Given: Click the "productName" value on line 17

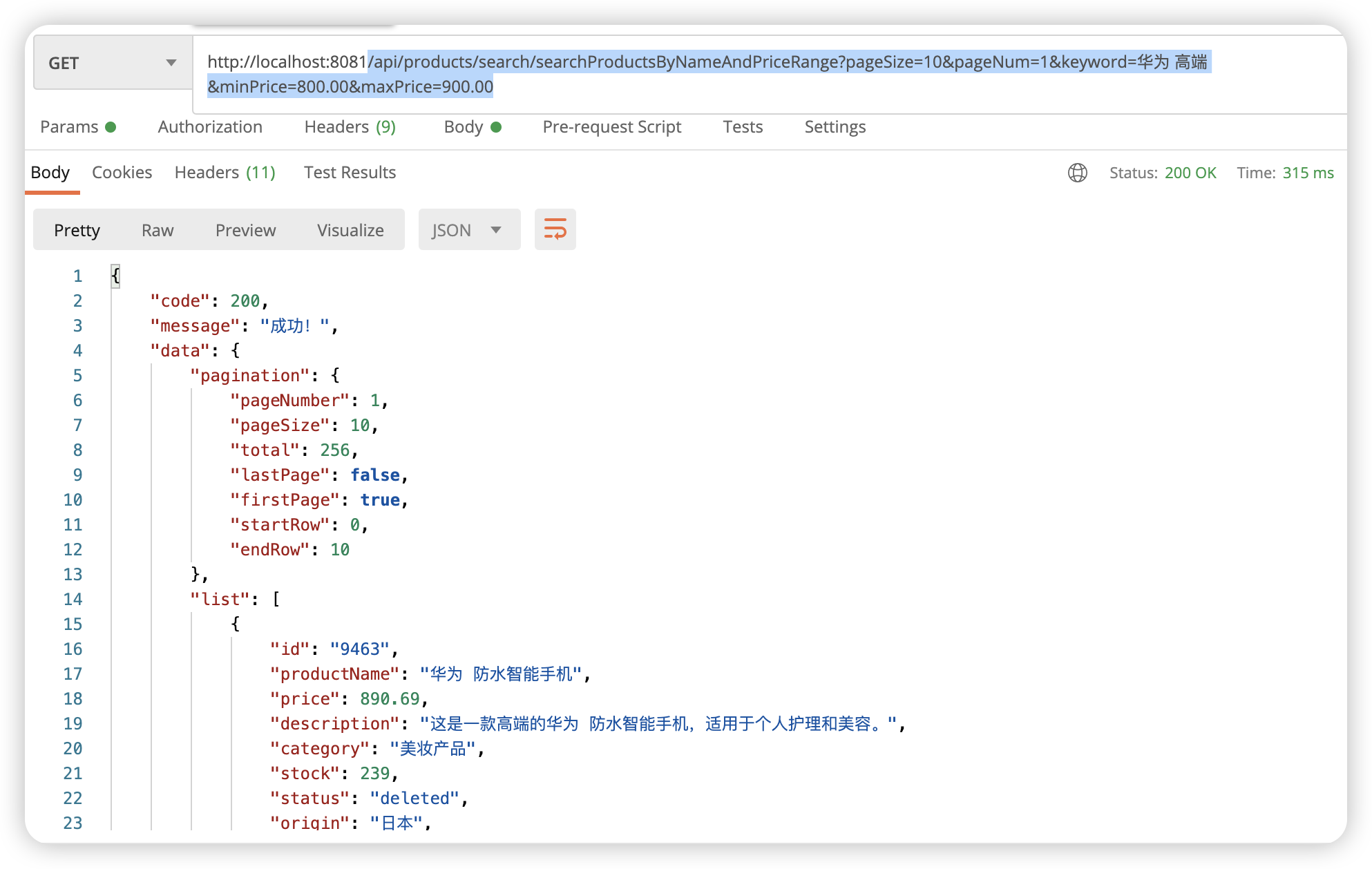Looking at the screenshot, I should [501, 674].
